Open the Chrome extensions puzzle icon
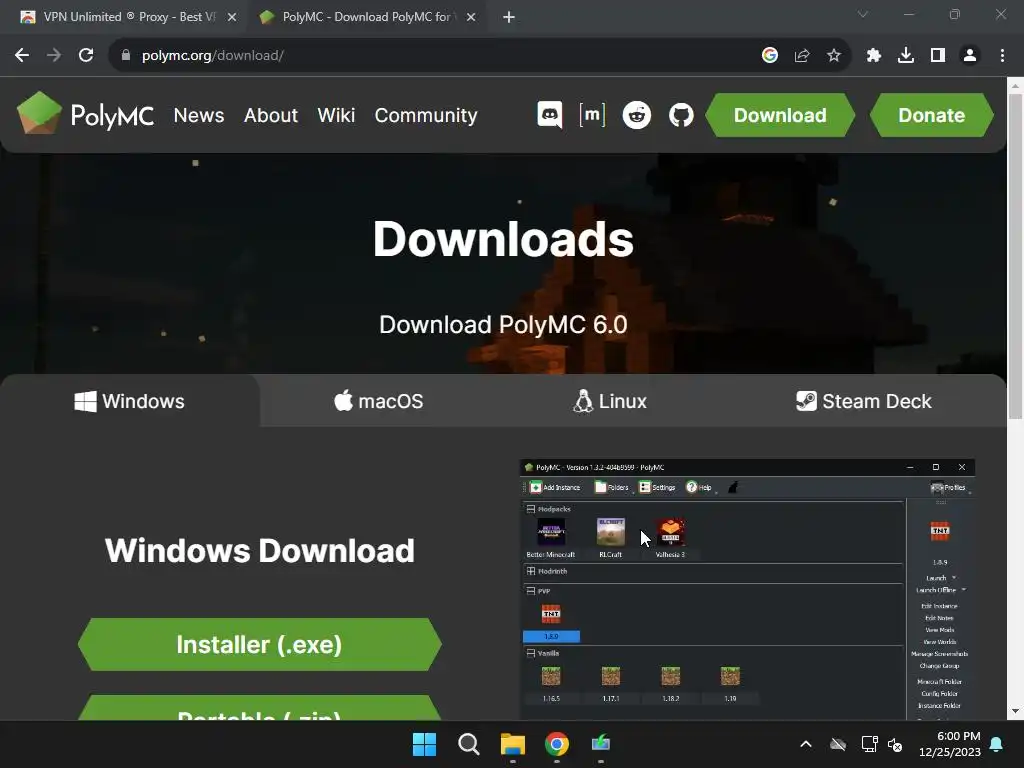The width and height of the screenshot is (1024, 768). [x=874, y=56]
